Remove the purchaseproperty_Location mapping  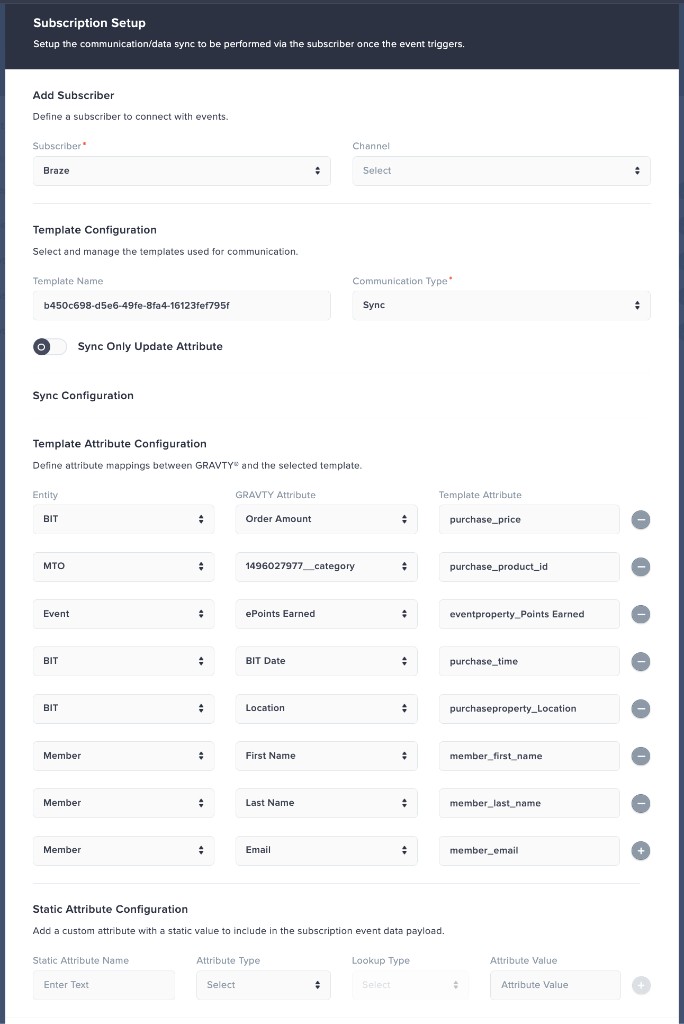[x=640, y=708]
